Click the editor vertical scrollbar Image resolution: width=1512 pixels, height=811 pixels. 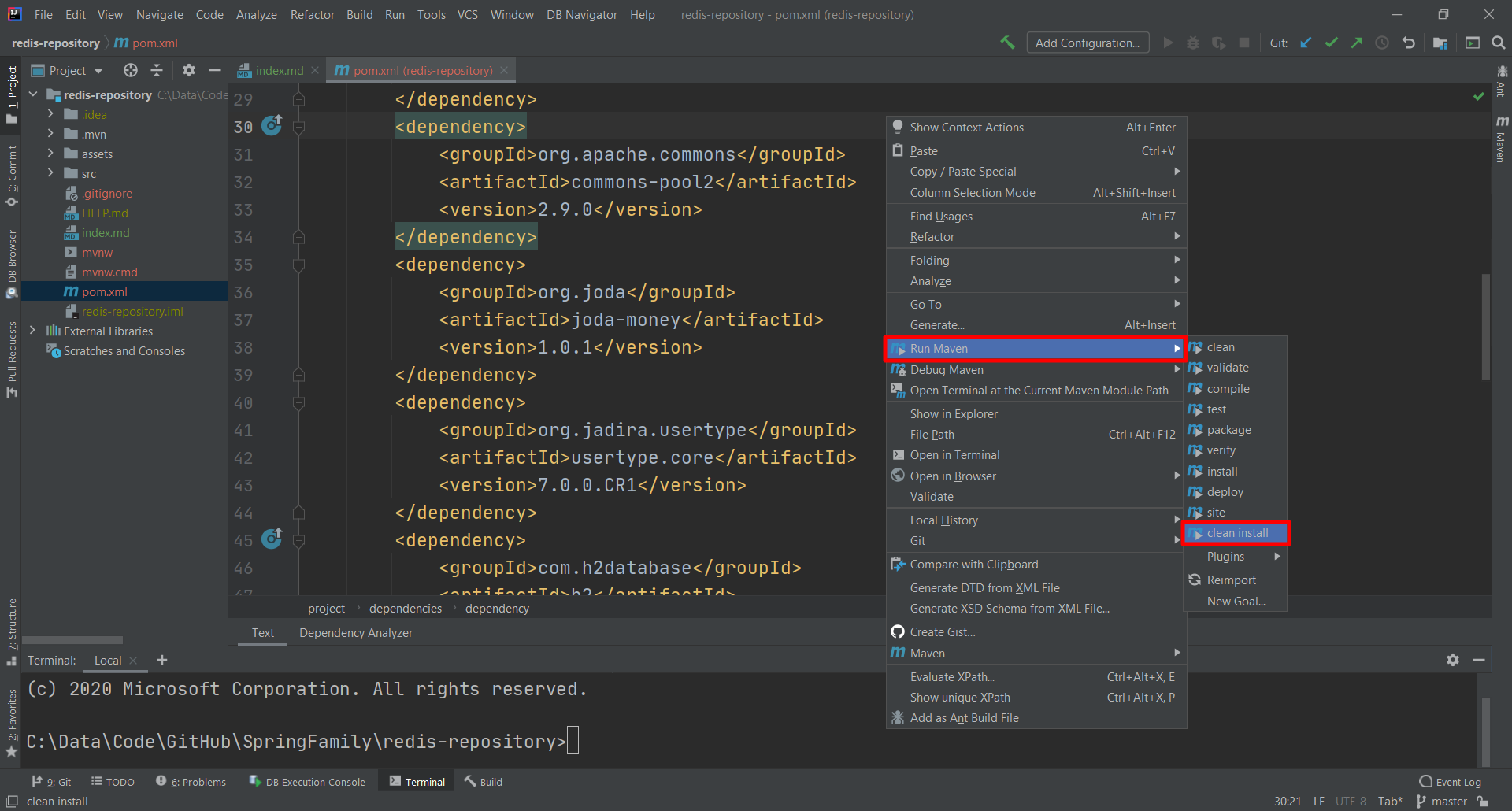(x=1485, y=327)
